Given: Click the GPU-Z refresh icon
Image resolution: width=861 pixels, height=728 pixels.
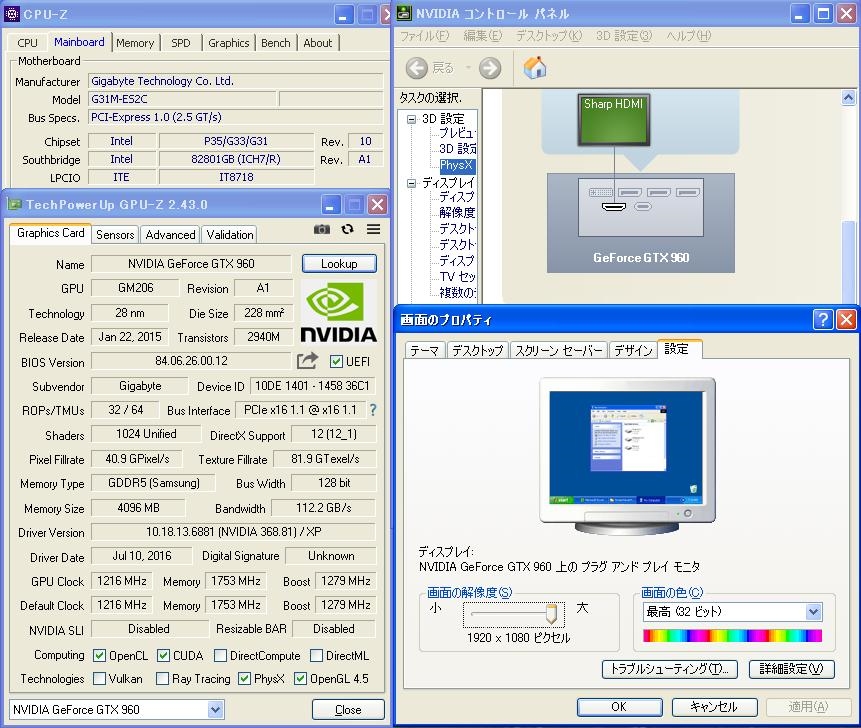Looking at the screenshot, I should [347, 230].
